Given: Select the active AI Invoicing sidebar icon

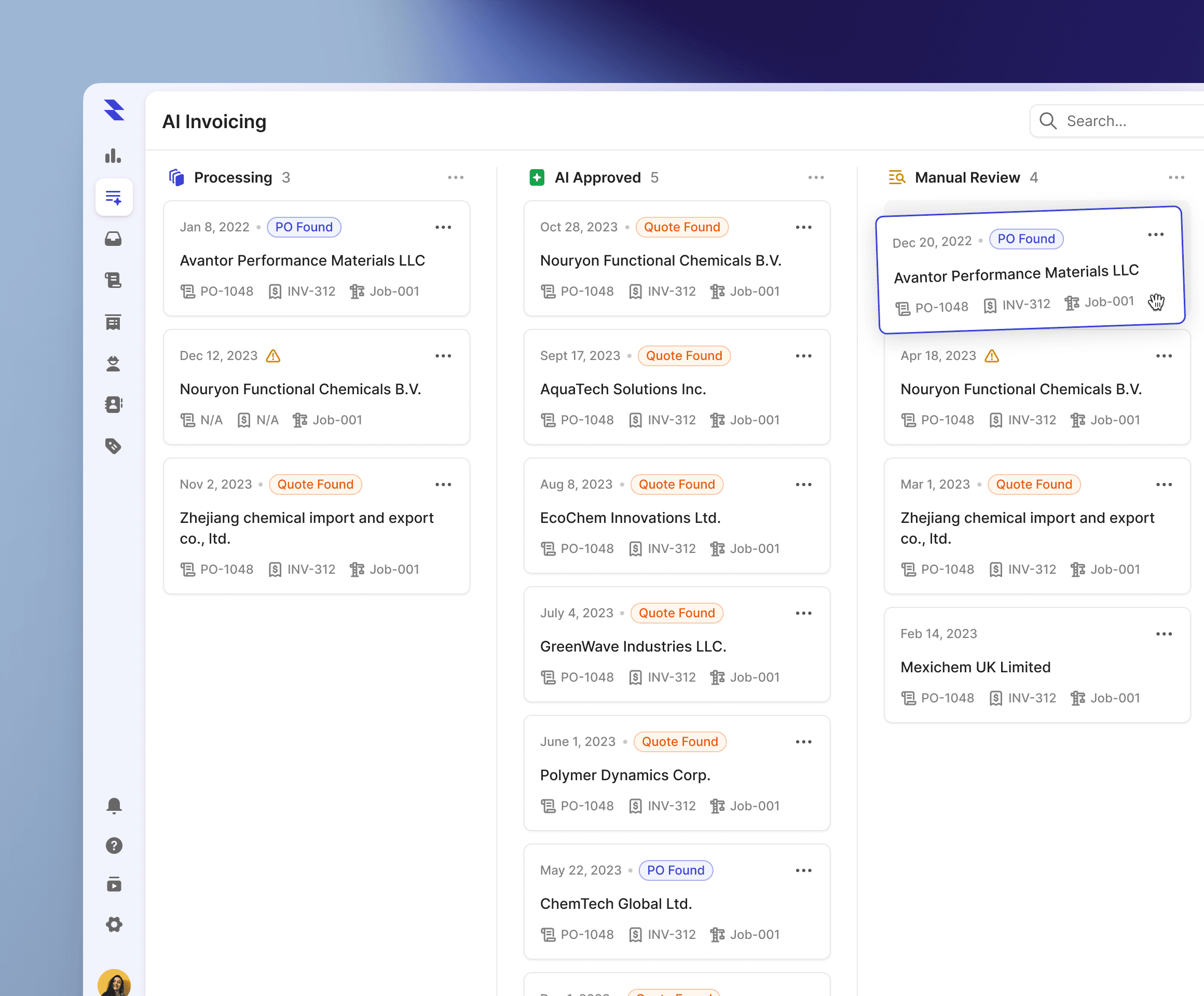Looking at the screenshot, I should click(114, 198).
